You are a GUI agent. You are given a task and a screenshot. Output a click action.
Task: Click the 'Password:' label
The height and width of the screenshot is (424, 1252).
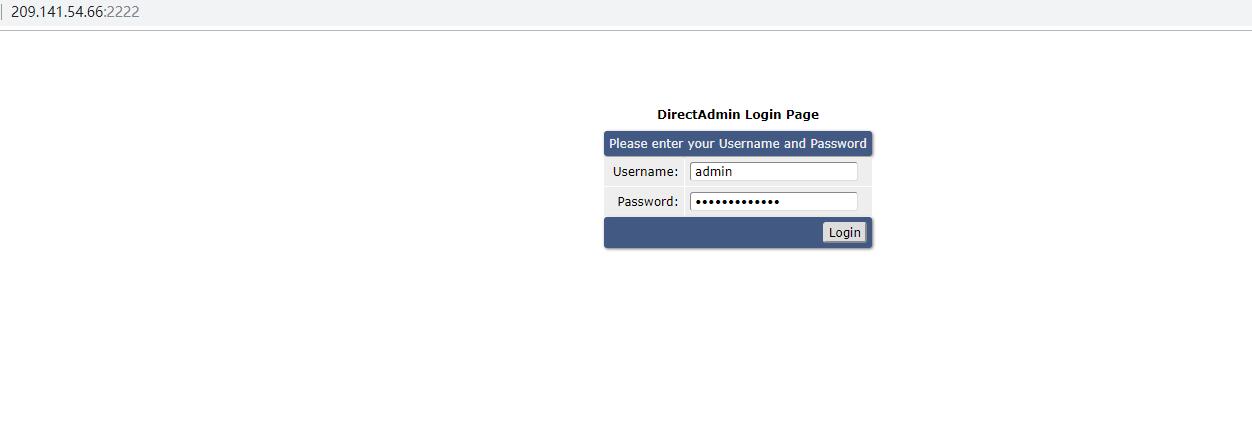[x=648, y=201]
